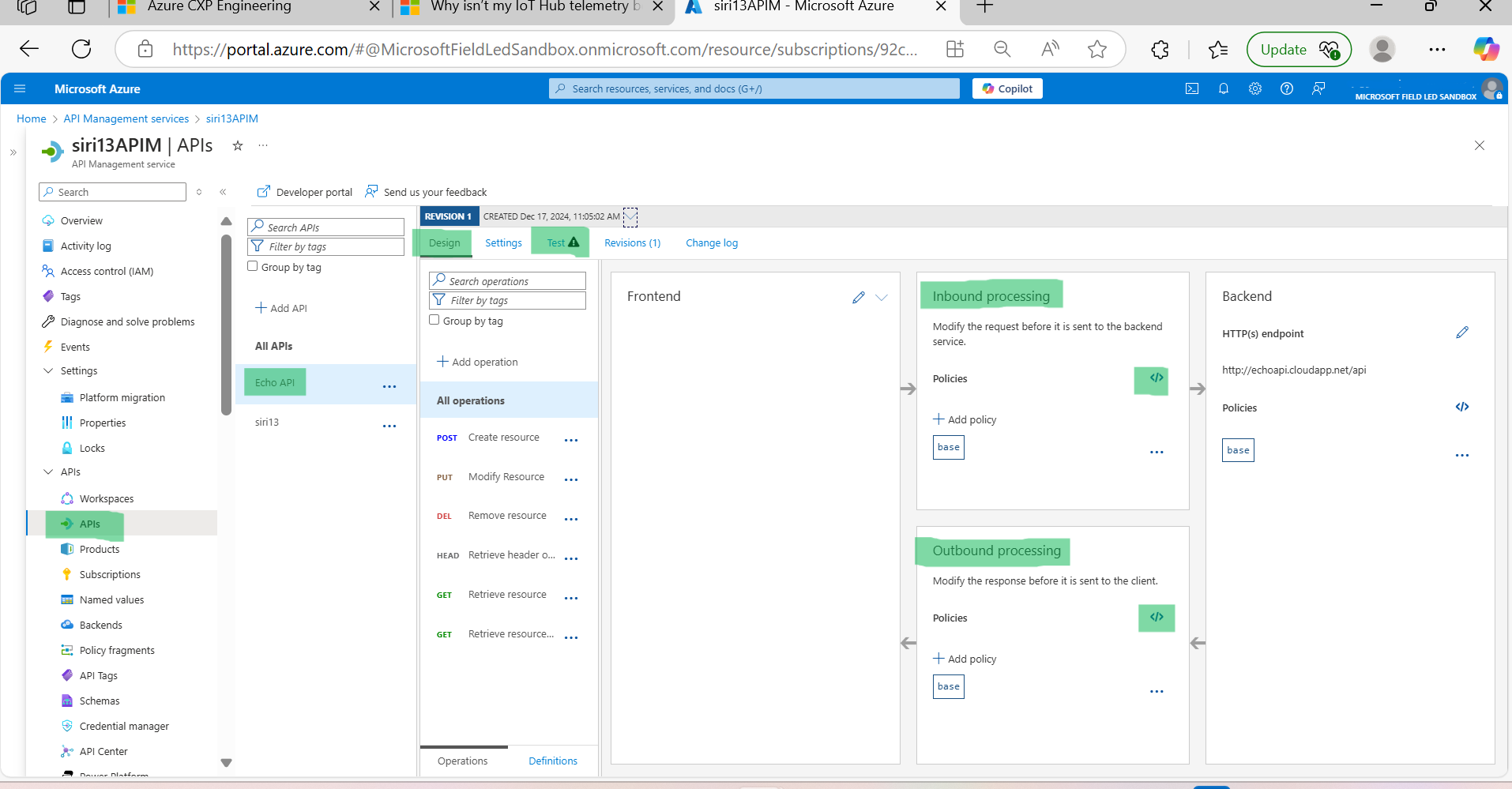
Task: Open ellipsis menu for Create resource operation
Action: pyautogui.click(x=571, y=440)
